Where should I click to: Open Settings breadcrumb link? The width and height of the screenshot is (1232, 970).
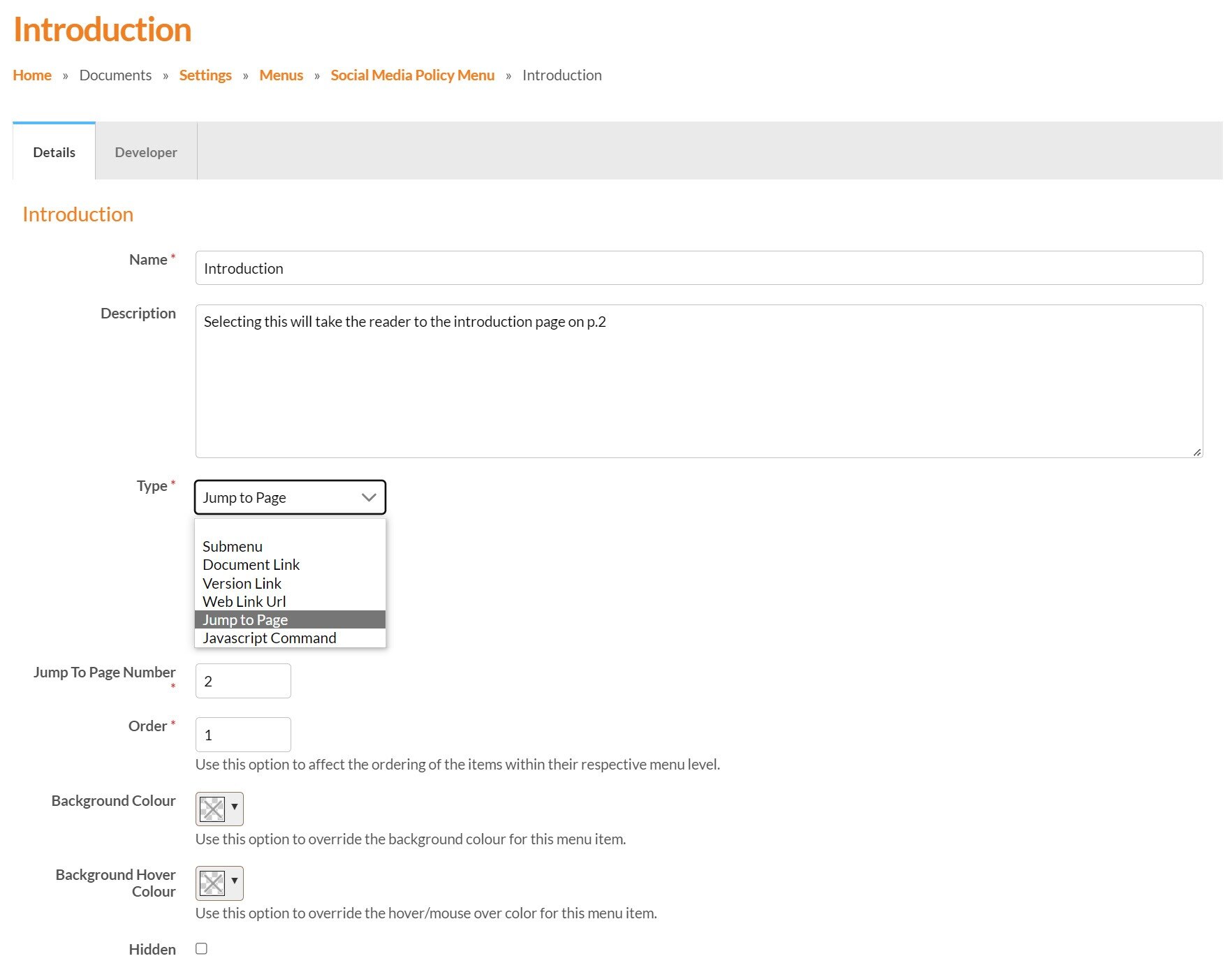coord(205,75)
